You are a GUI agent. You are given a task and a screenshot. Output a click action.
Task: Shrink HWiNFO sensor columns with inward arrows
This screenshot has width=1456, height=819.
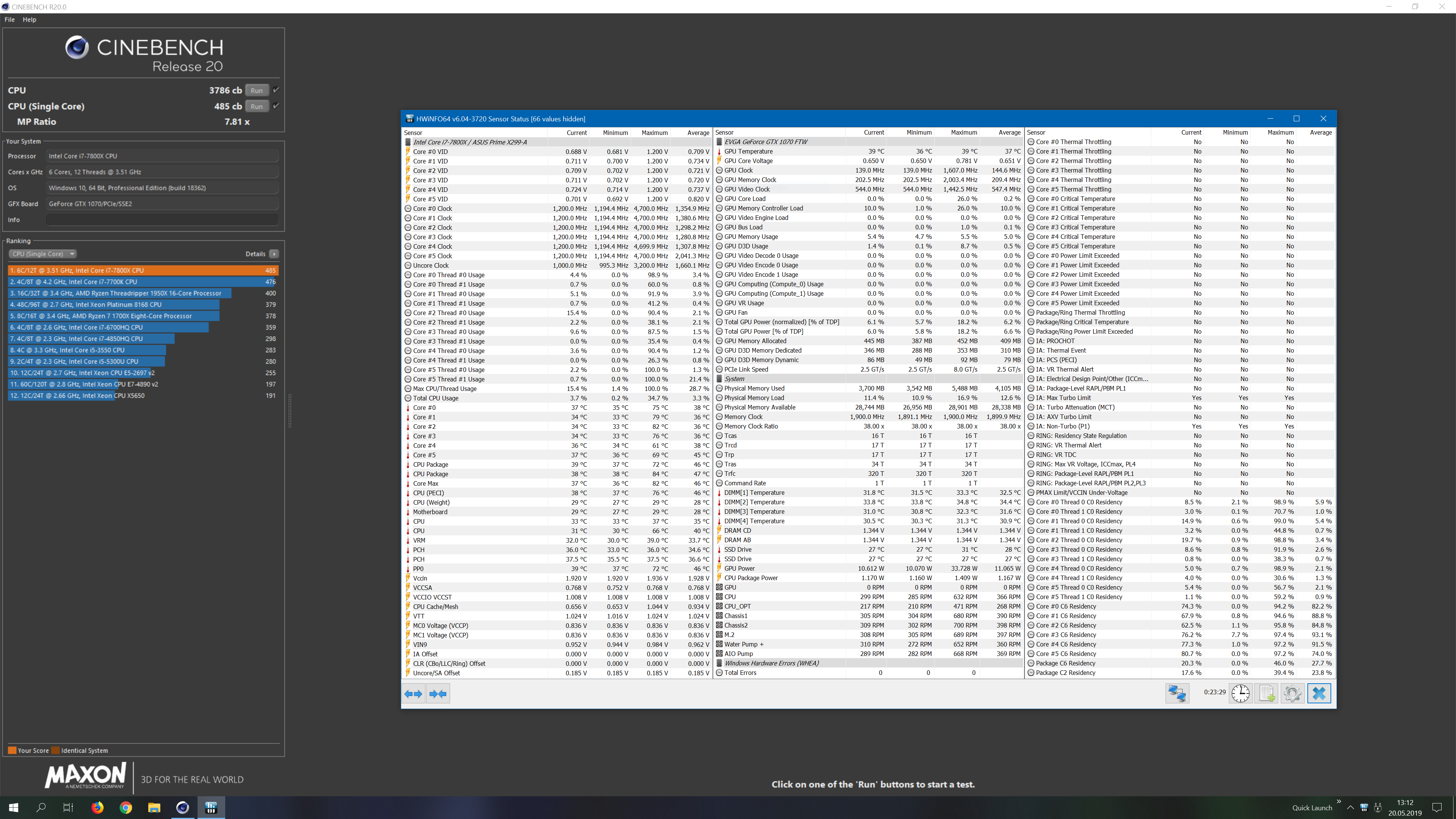point(438,693)
